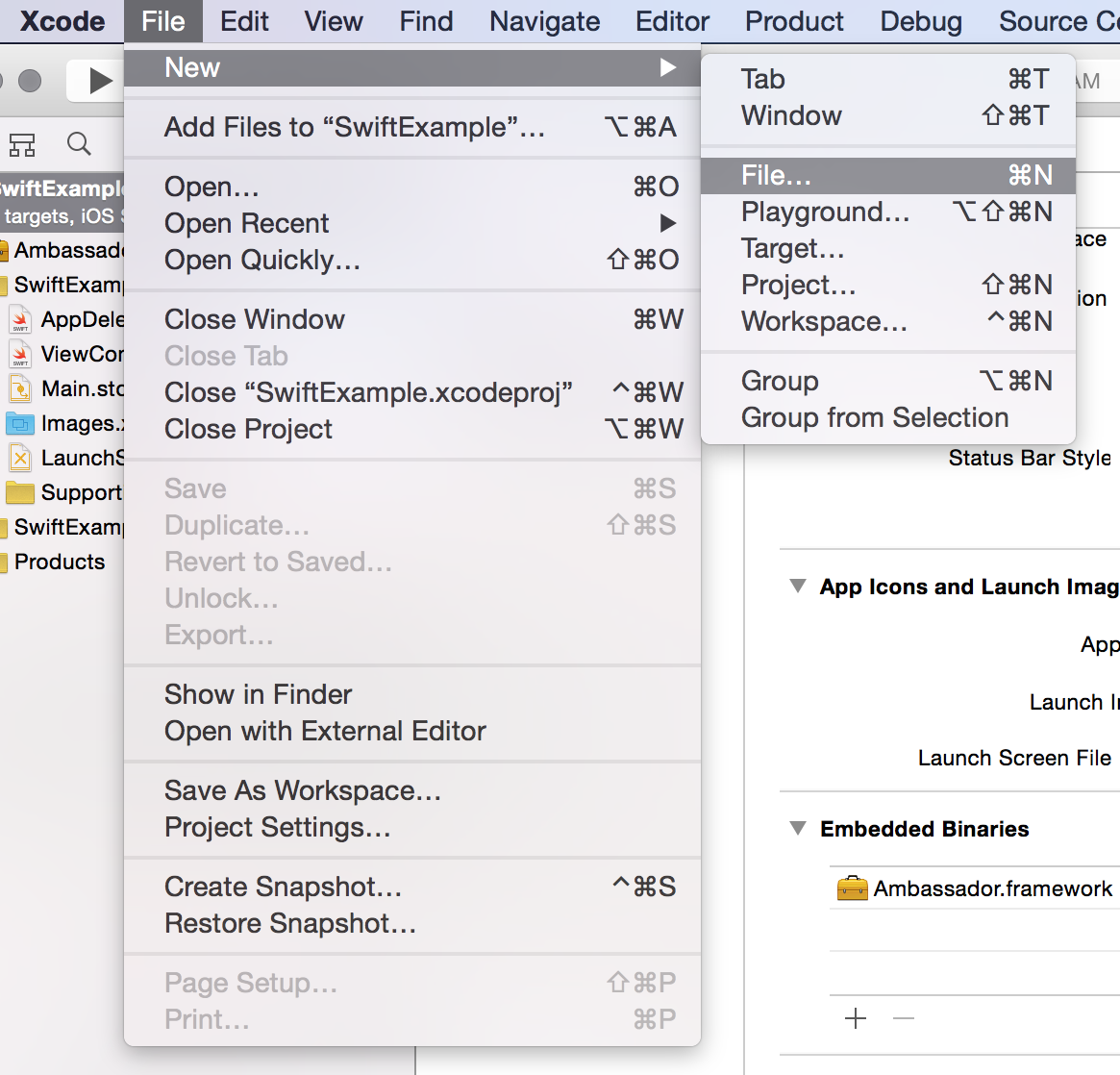Select Save As Workspace…
The width and height of the screenshot is (1120, 1075).
pyautogui.click(x=412, y=790)
